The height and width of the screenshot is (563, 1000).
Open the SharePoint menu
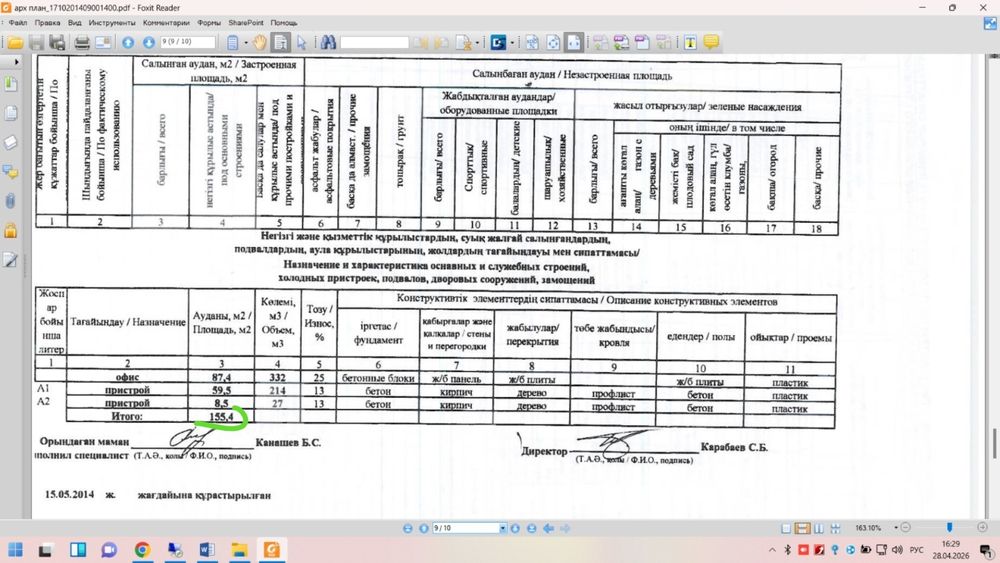pos(246,23)
